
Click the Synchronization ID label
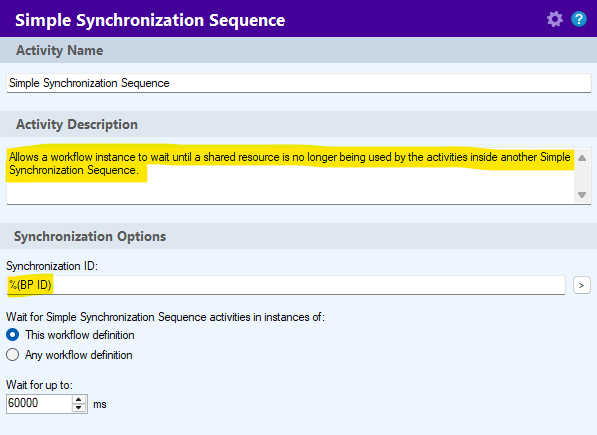(52, 266)
